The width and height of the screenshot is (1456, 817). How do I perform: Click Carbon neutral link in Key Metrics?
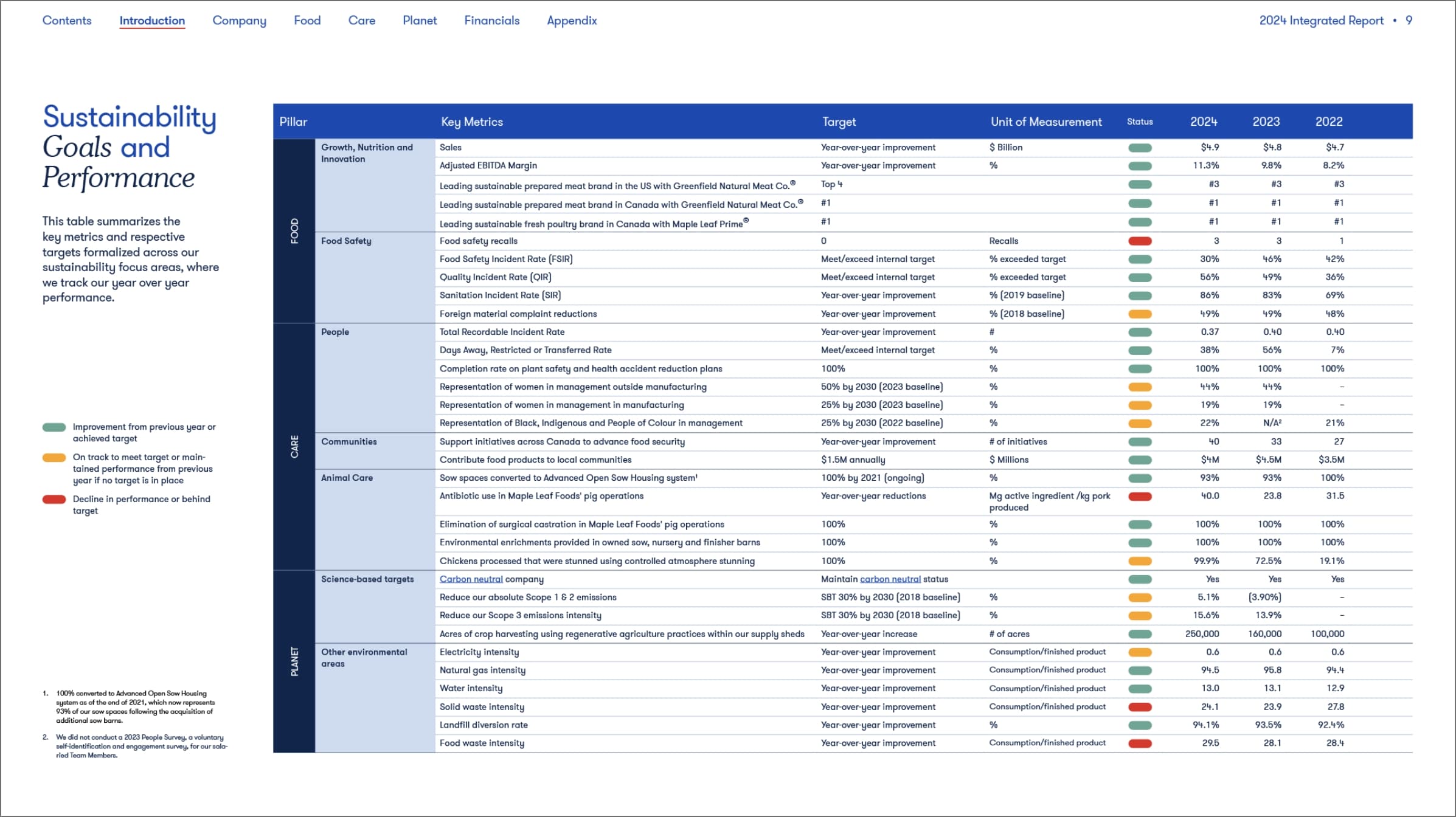pos(471,579)
